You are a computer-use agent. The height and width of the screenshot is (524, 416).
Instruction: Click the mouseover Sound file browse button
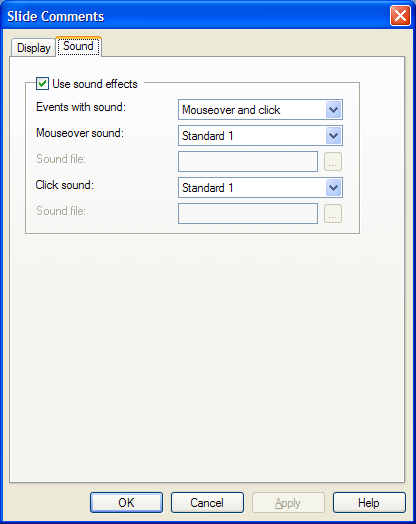[x=333, y=162]
